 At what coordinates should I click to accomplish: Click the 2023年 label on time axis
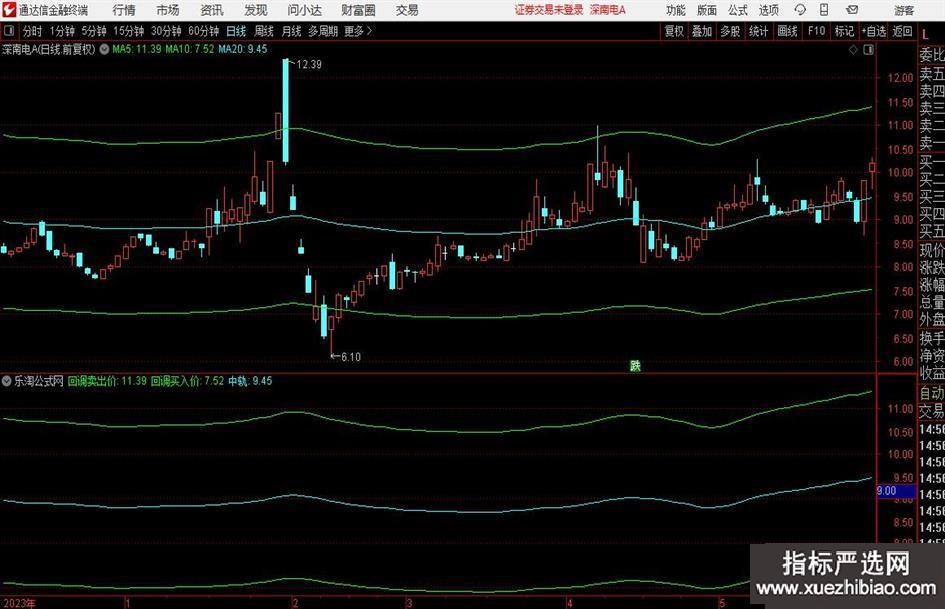(x=19, y=603)
